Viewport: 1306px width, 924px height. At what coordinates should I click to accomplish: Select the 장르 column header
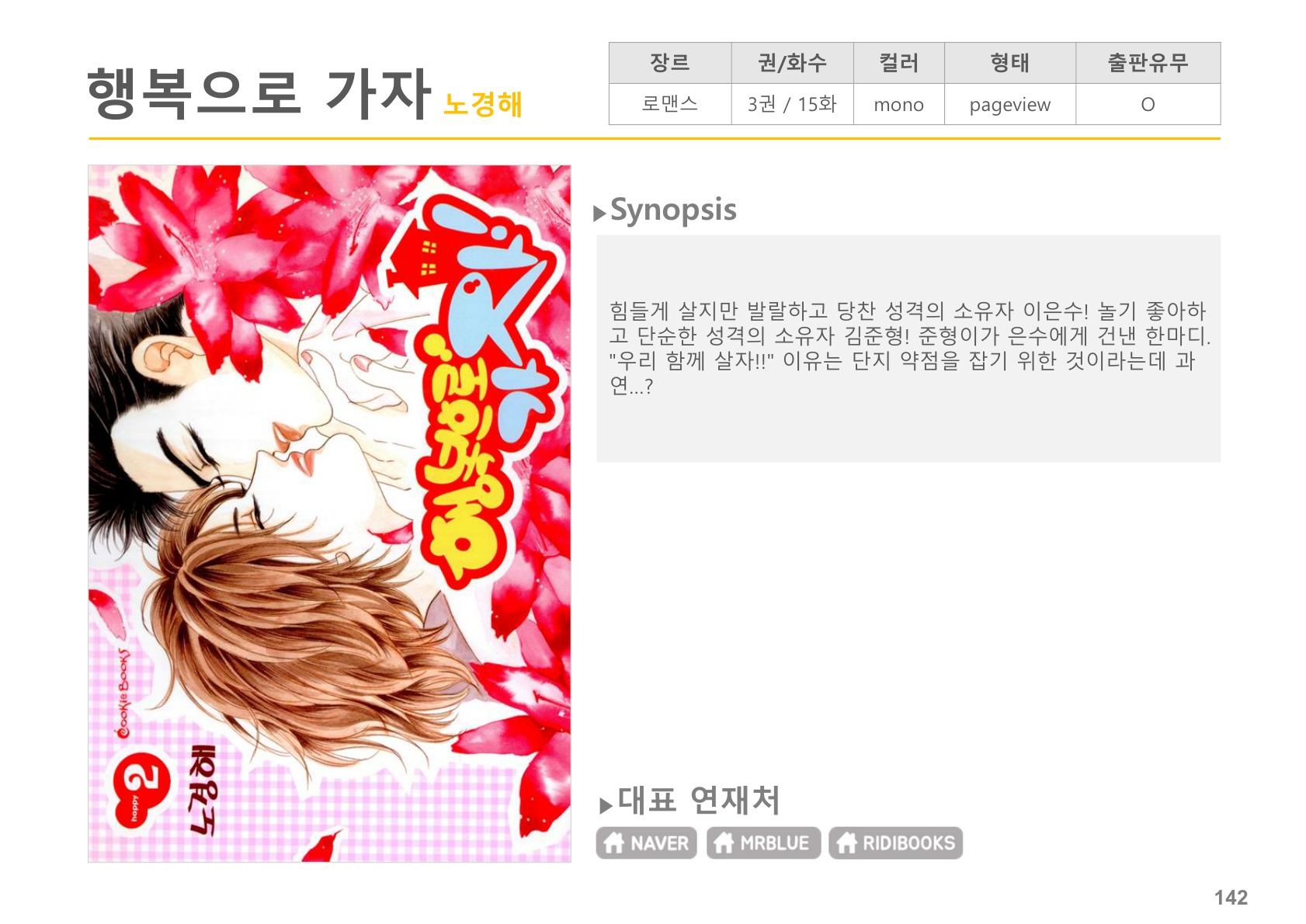point(670,63)
